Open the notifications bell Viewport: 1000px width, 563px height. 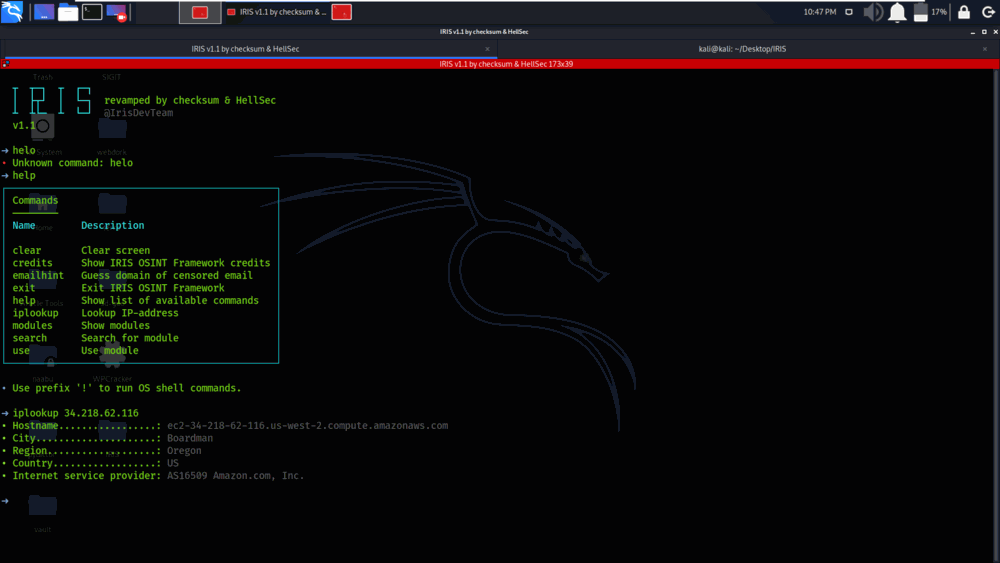[897, 12]
